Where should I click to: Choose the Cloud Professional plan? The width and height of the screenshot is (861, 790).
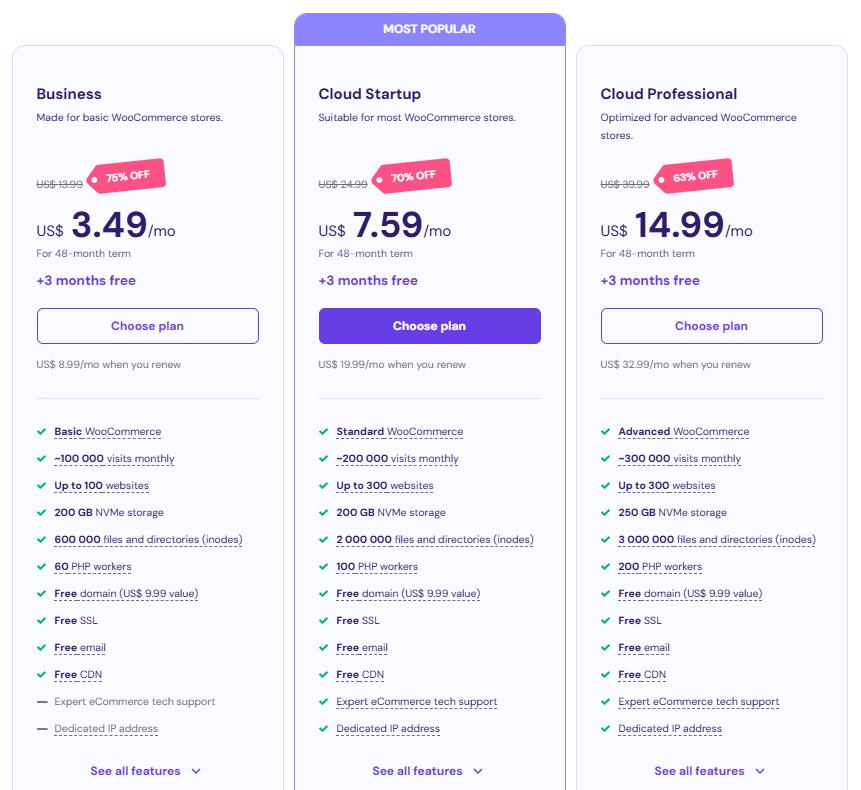click(711, 326)
